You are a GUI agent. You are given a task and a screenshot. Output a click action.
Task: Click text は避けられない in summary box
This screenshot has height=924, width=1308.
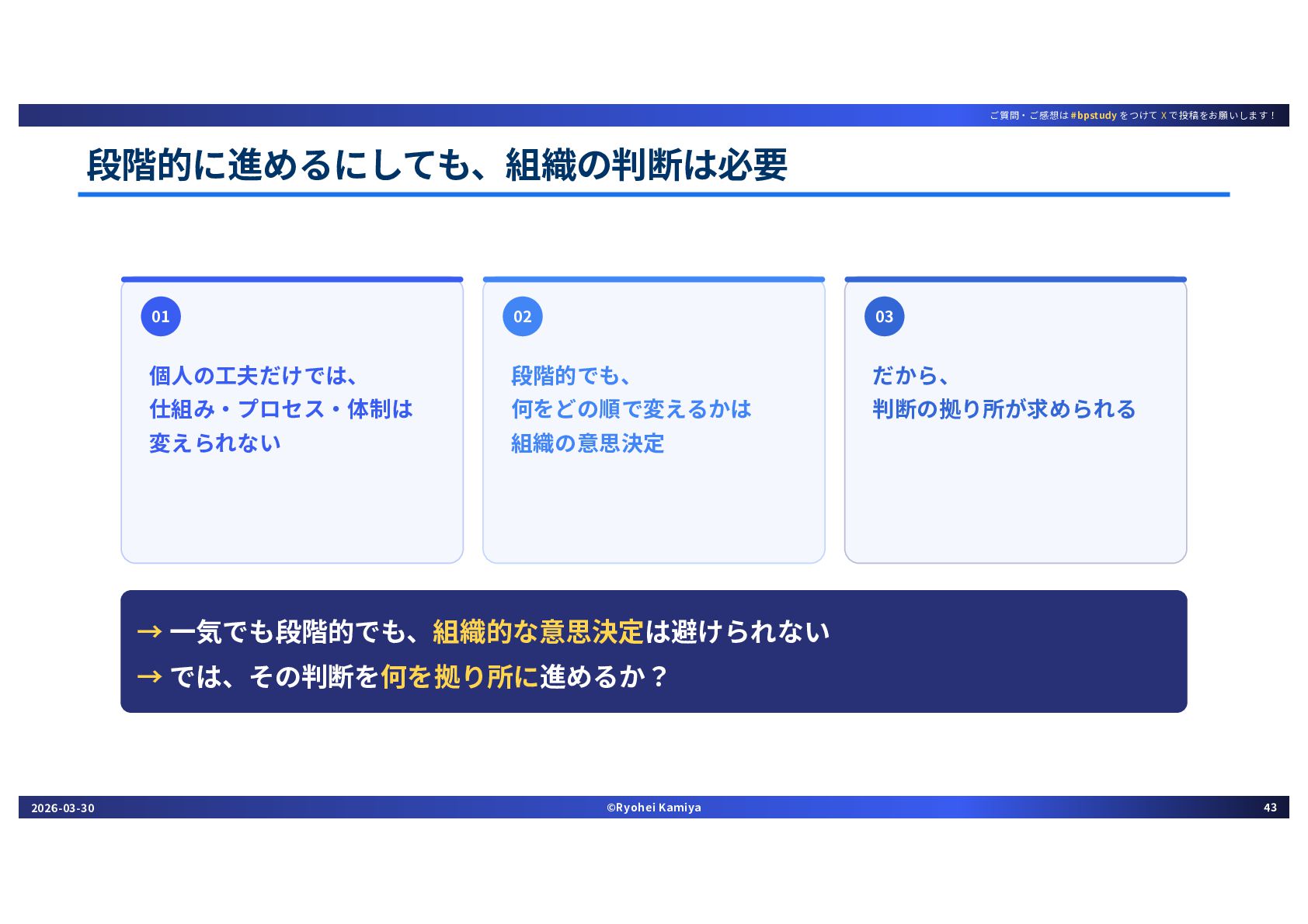[737, 631]
